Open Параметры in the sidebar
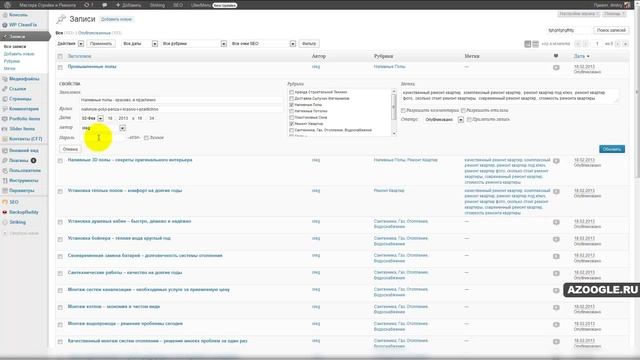640x360 pixels. pyautogui.click(x=22, y=191)
